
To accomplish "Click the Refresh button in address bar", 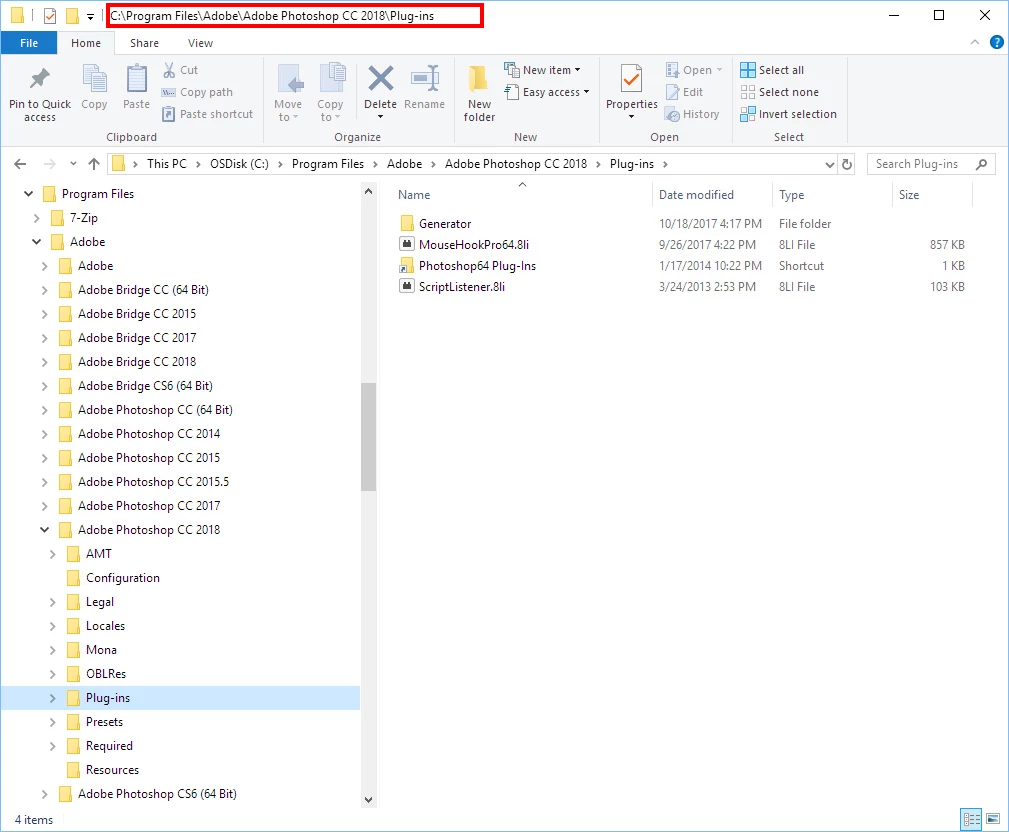I will (x=847, y=164).
